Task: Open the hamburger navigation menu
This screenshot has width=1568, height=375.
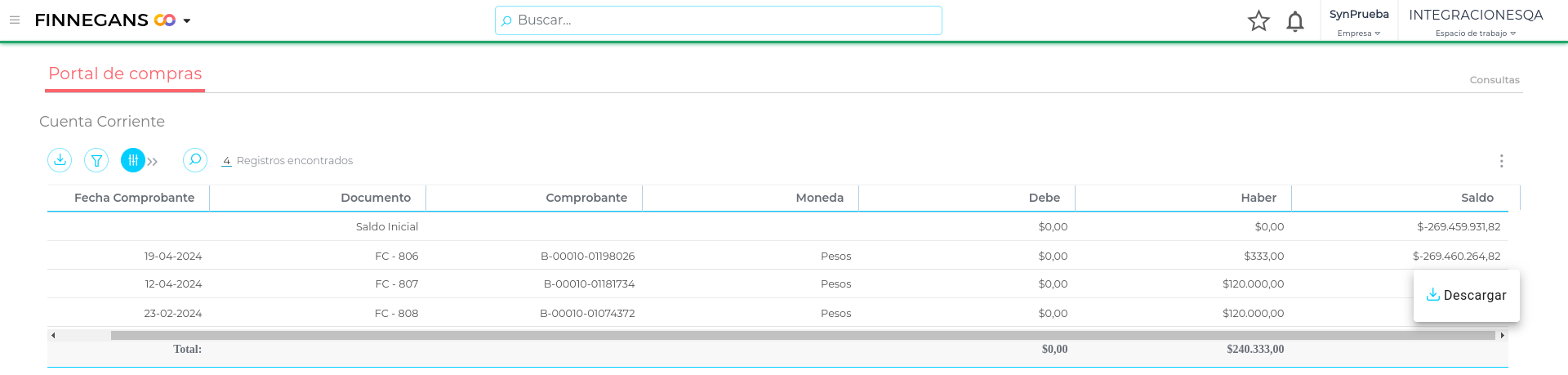Action: pos(15,20)
